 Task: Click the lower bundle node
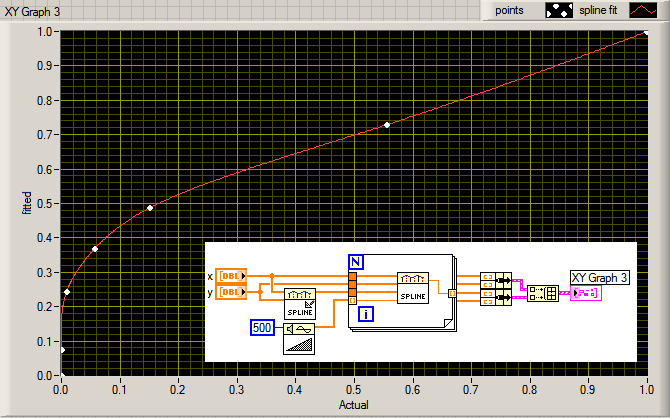click(496, 297)
